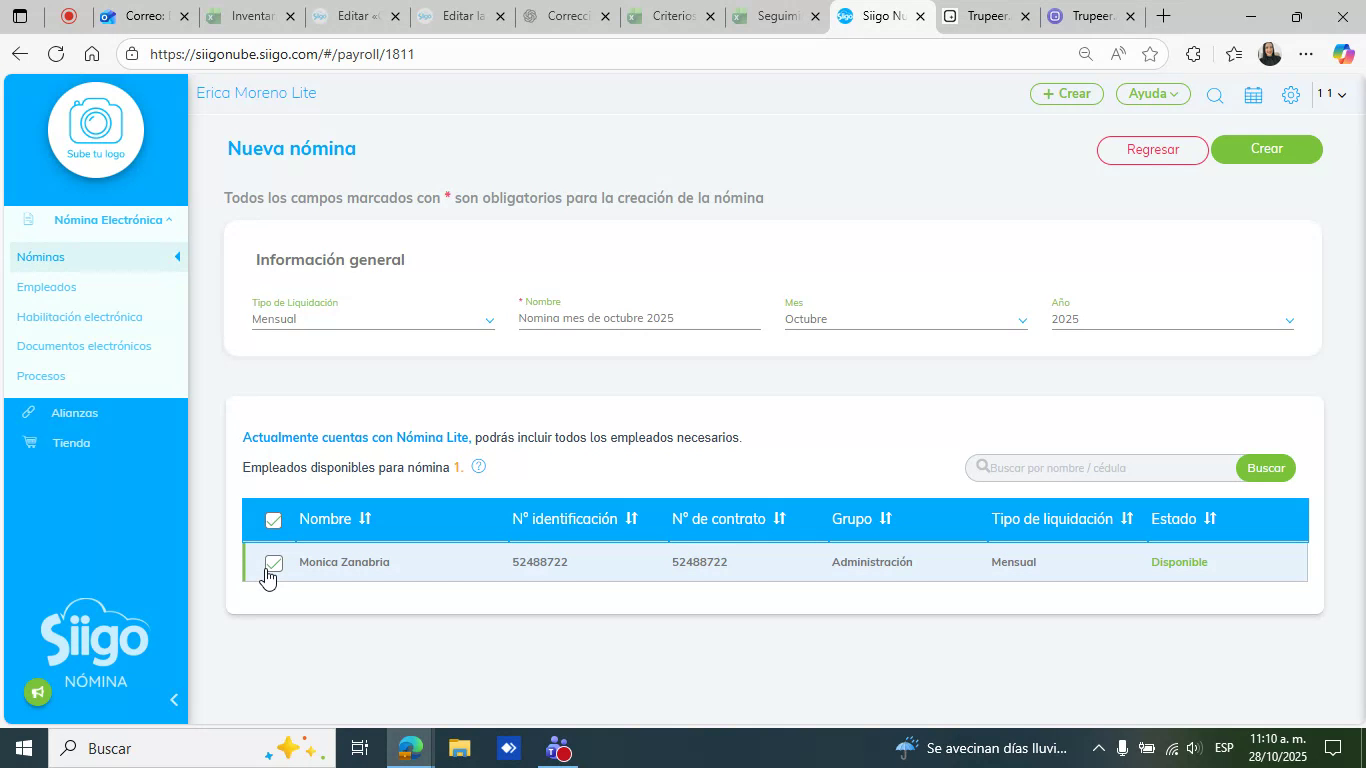
Task: Click the Sube tu logo camera icon
Action: [x=96, y=123]
